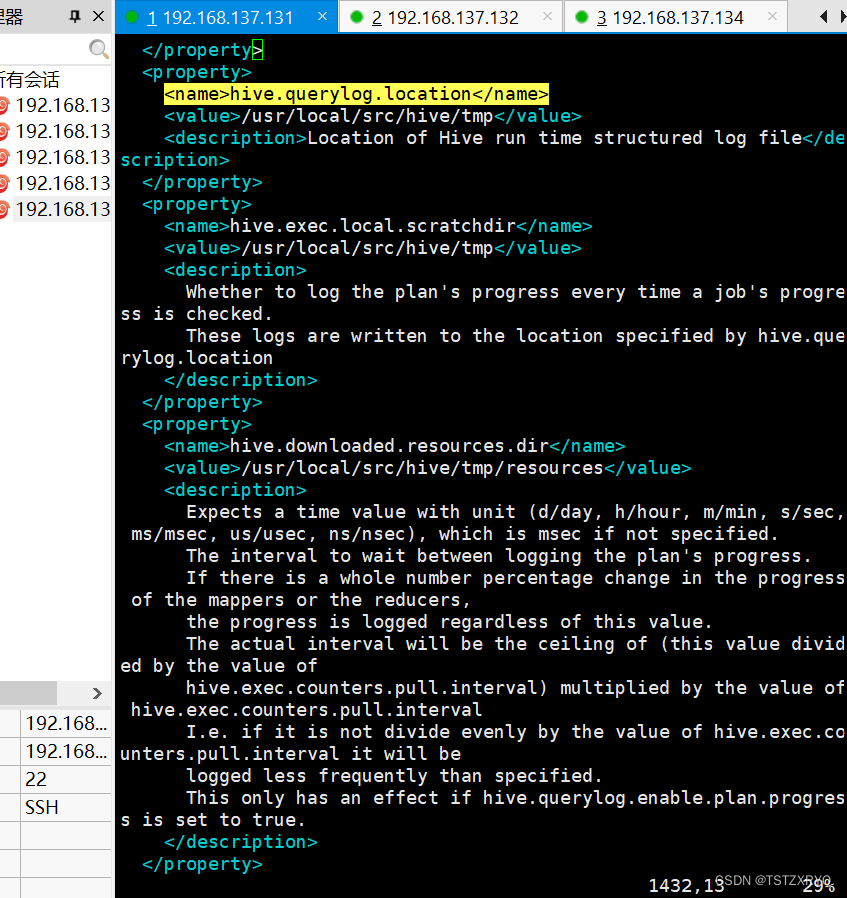Close the session manager panel
Image resolution: width=847 pixels, height=898 pixels.
pyautogui.click(x=99, y=16)
